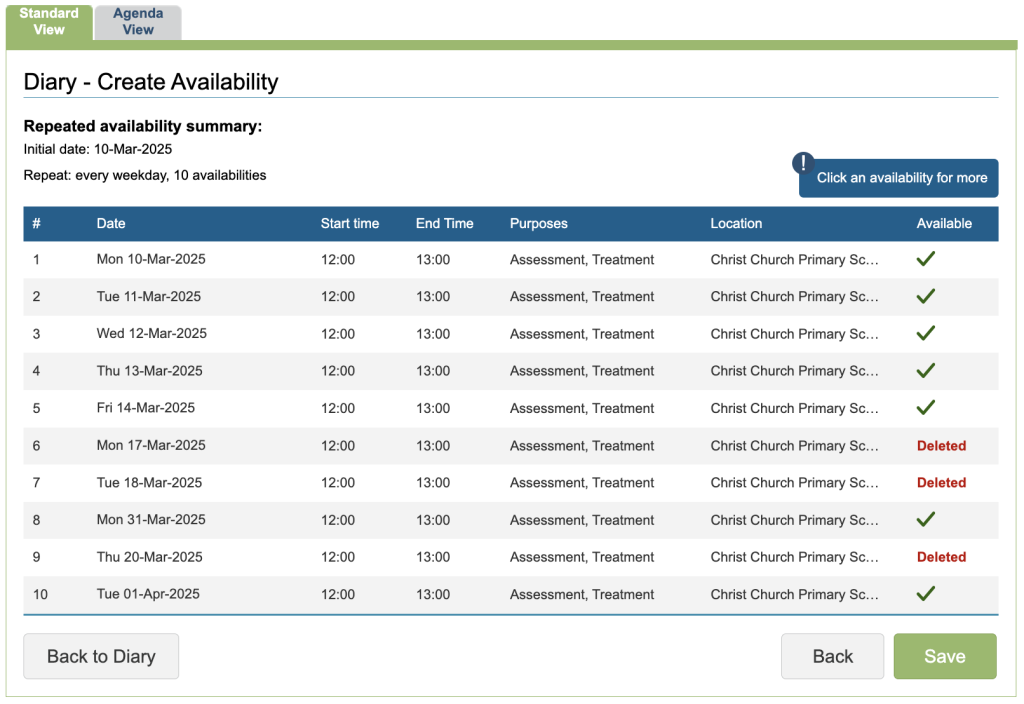The height and width of the screenshot is (704, 1024).
Task: Click the Available column header
Action: 944,224
